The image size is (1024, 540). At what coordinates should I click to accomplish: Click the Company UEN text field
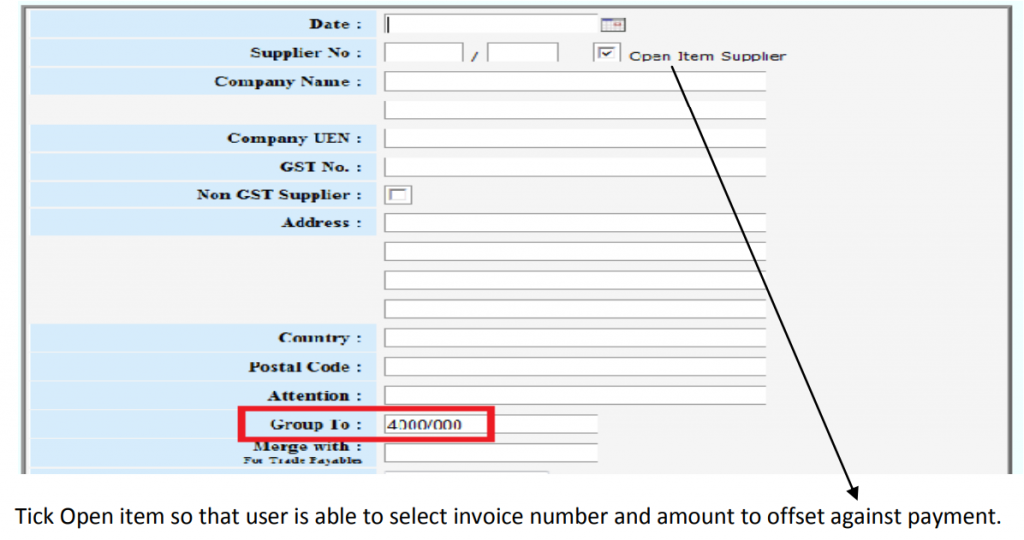575,139
